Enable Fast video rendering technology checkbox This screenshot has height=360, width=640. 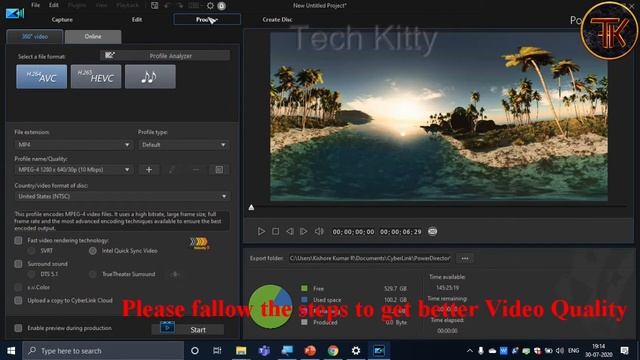[18, 240]
